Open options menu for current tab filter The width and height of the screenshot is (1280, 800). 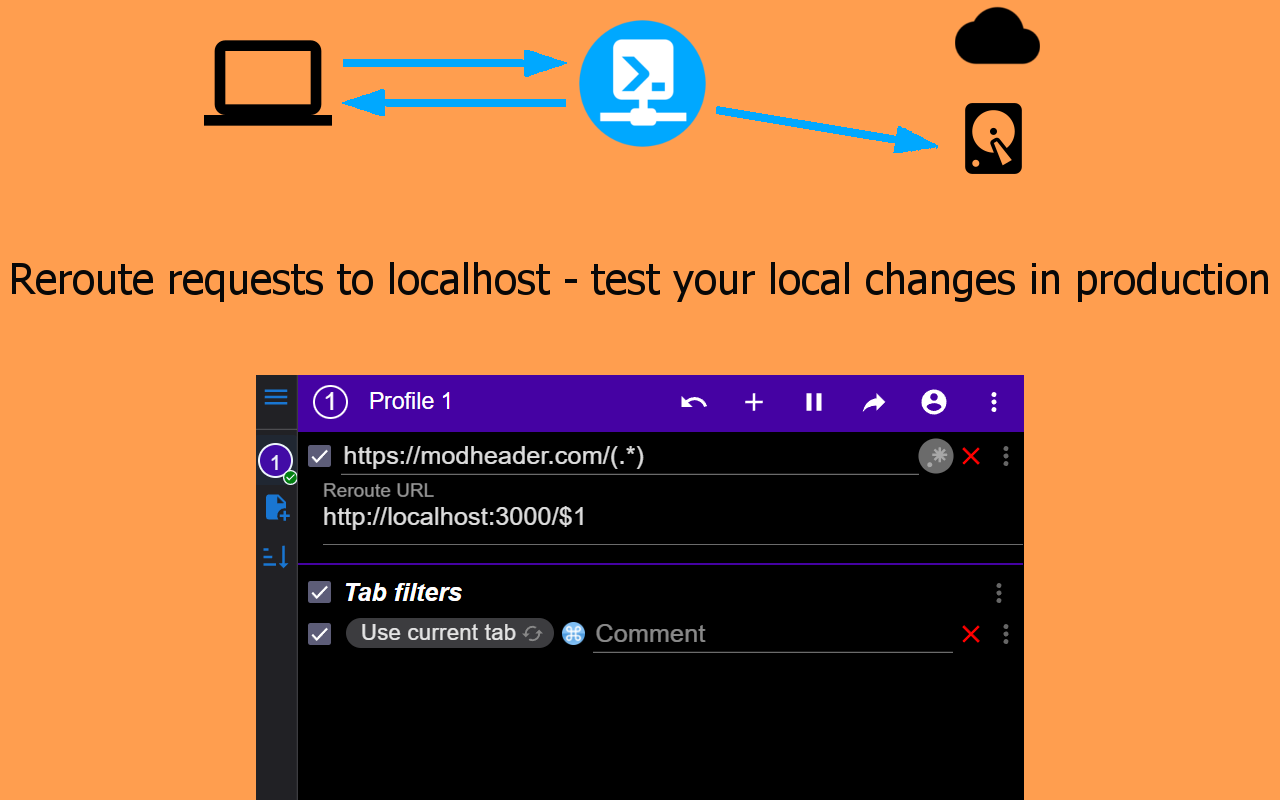1006,634
